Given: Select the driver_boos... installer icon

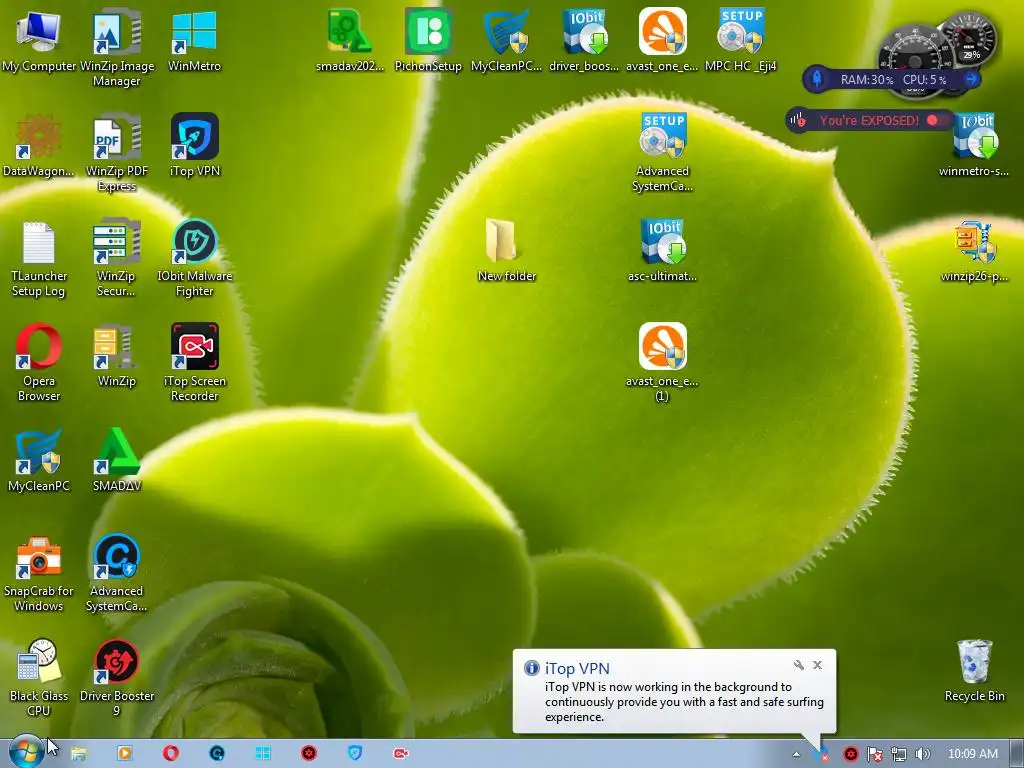Looking at the screenshot, I should coord(584,40).
